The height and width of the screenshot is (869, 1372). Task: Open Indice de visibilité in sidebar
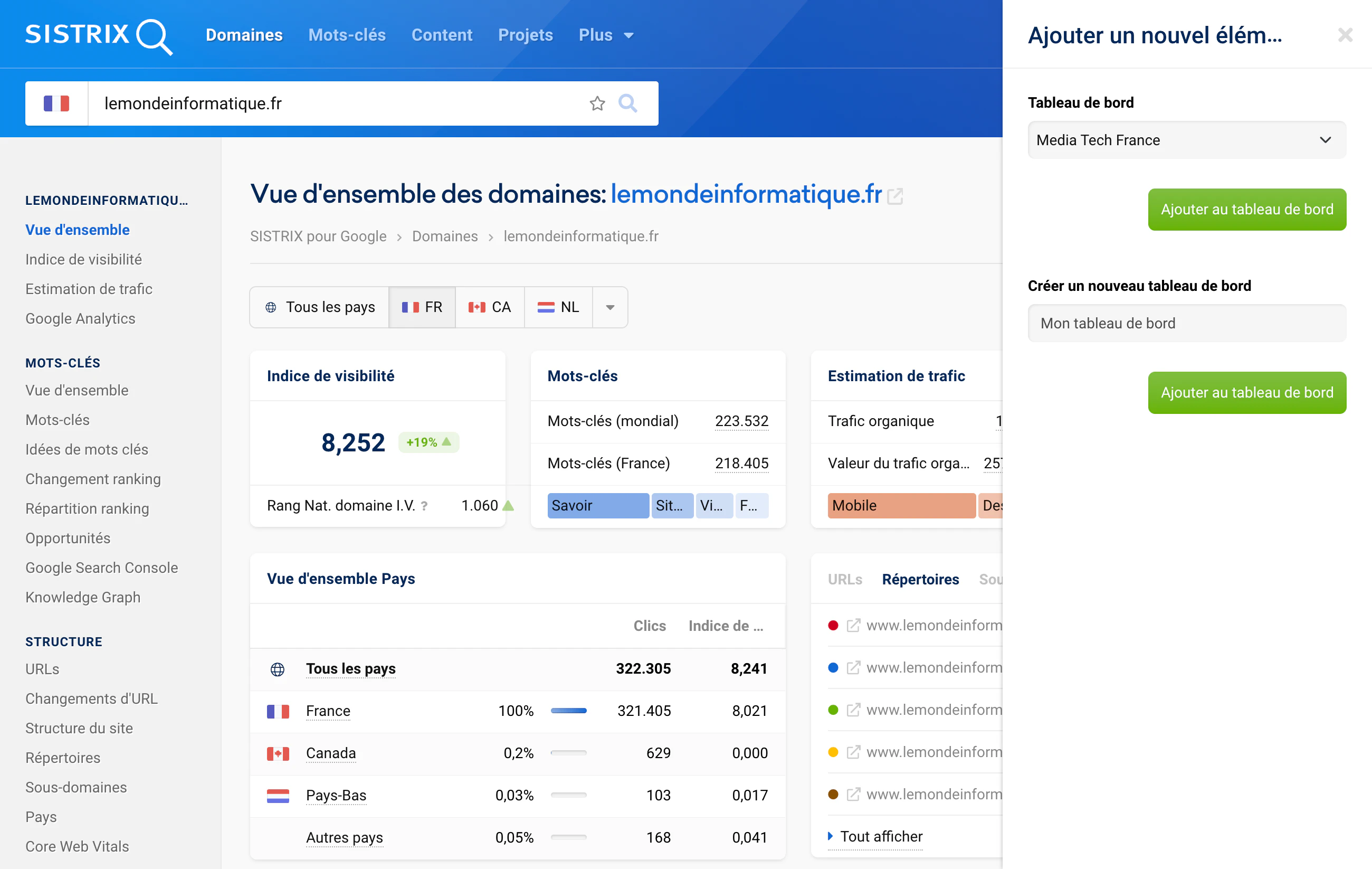[84, 259]
